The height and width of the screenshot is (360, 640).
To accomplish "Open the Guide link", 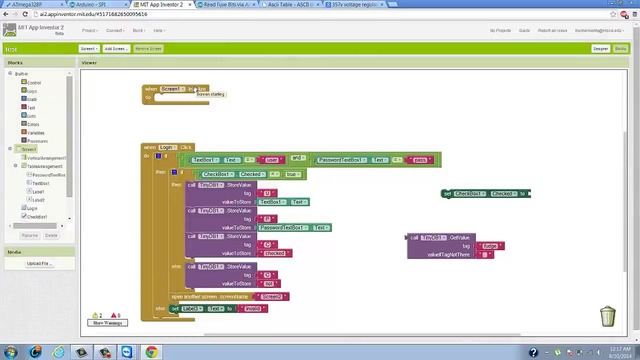I will [x=524, y=31].
